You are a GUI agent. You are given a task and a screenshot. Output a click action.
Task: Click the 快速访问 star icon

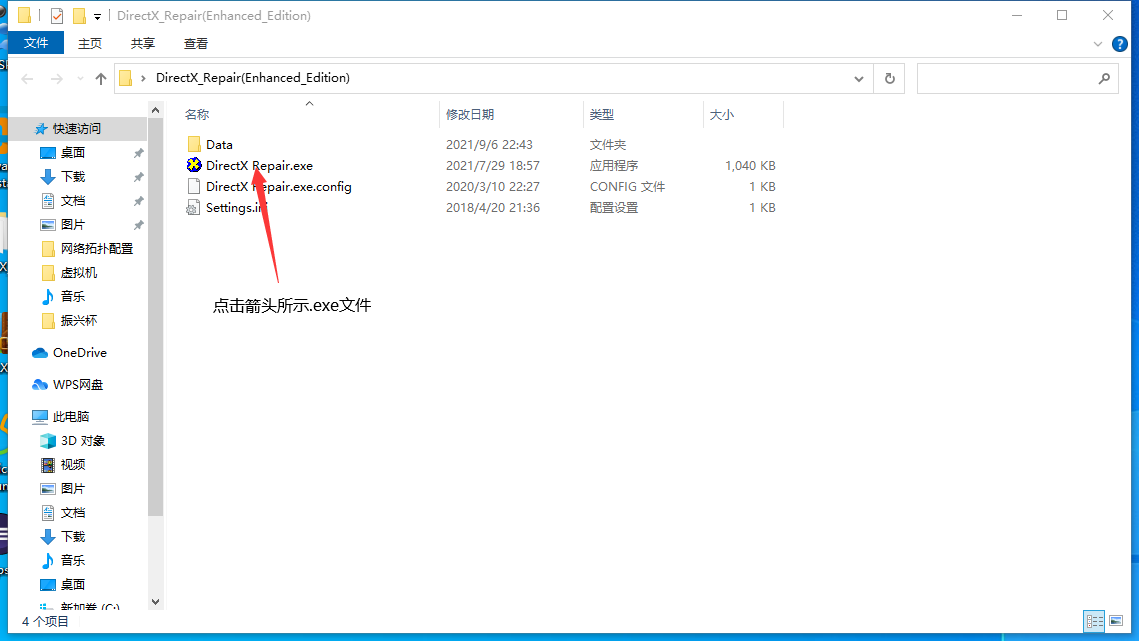pyautogui.click(x=41, y=129)
